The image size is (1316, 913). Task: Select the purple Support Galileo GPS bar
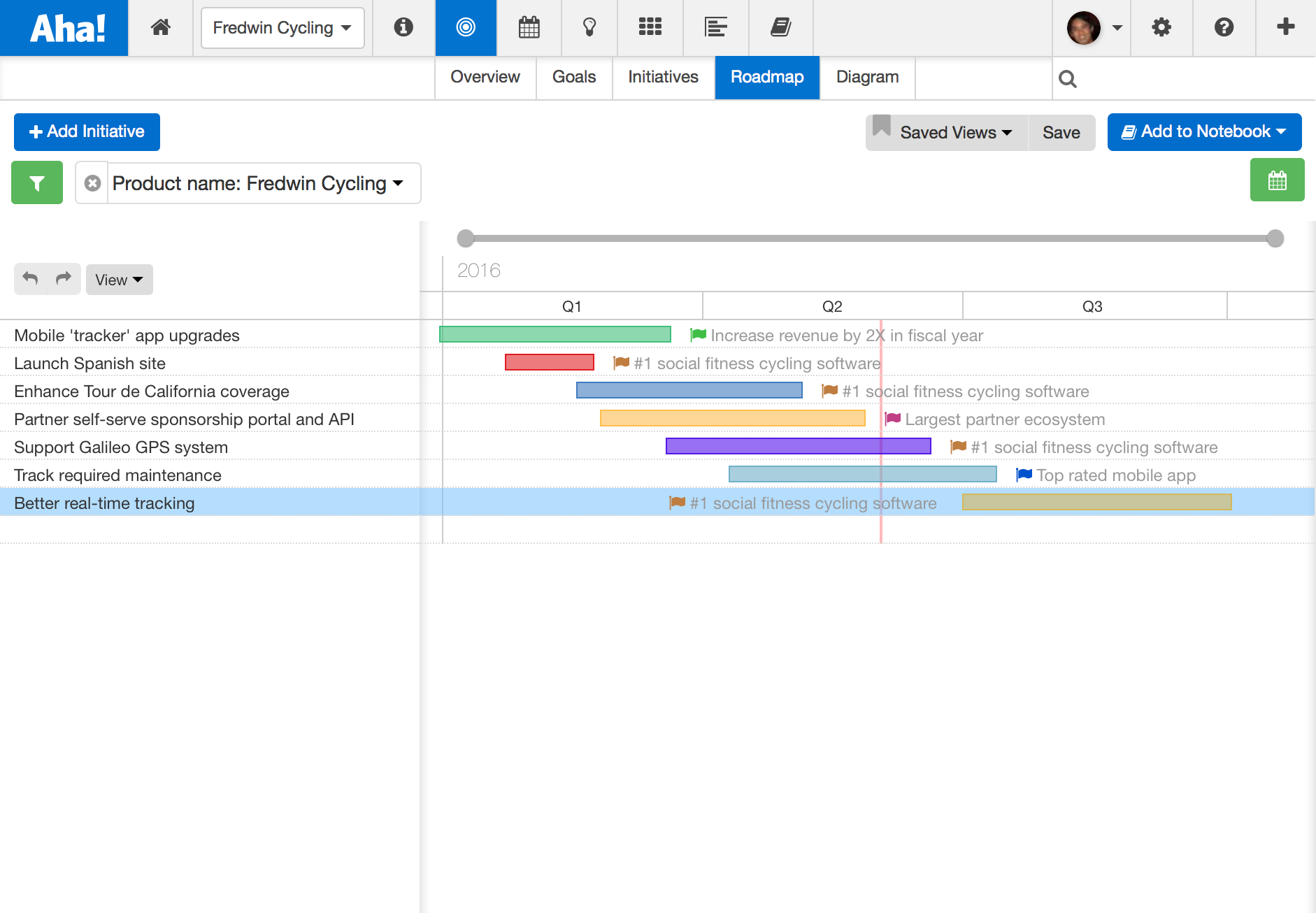pos(799,446)
